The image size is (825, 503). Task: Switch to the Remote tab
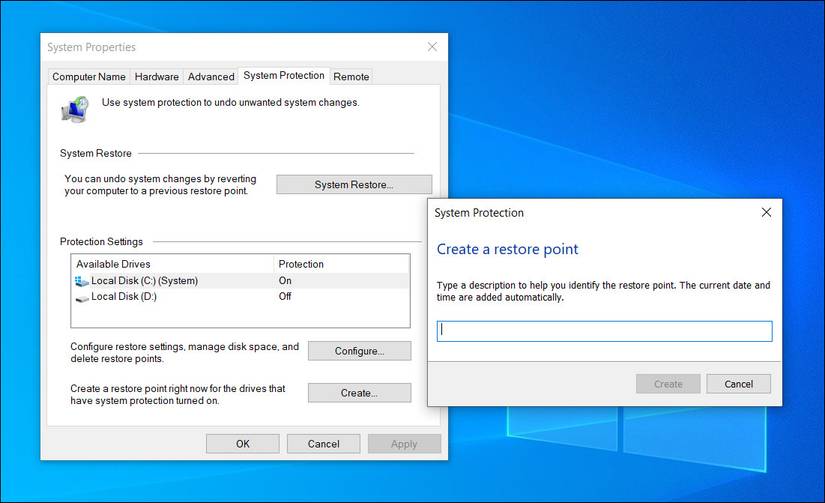point(351,77)
